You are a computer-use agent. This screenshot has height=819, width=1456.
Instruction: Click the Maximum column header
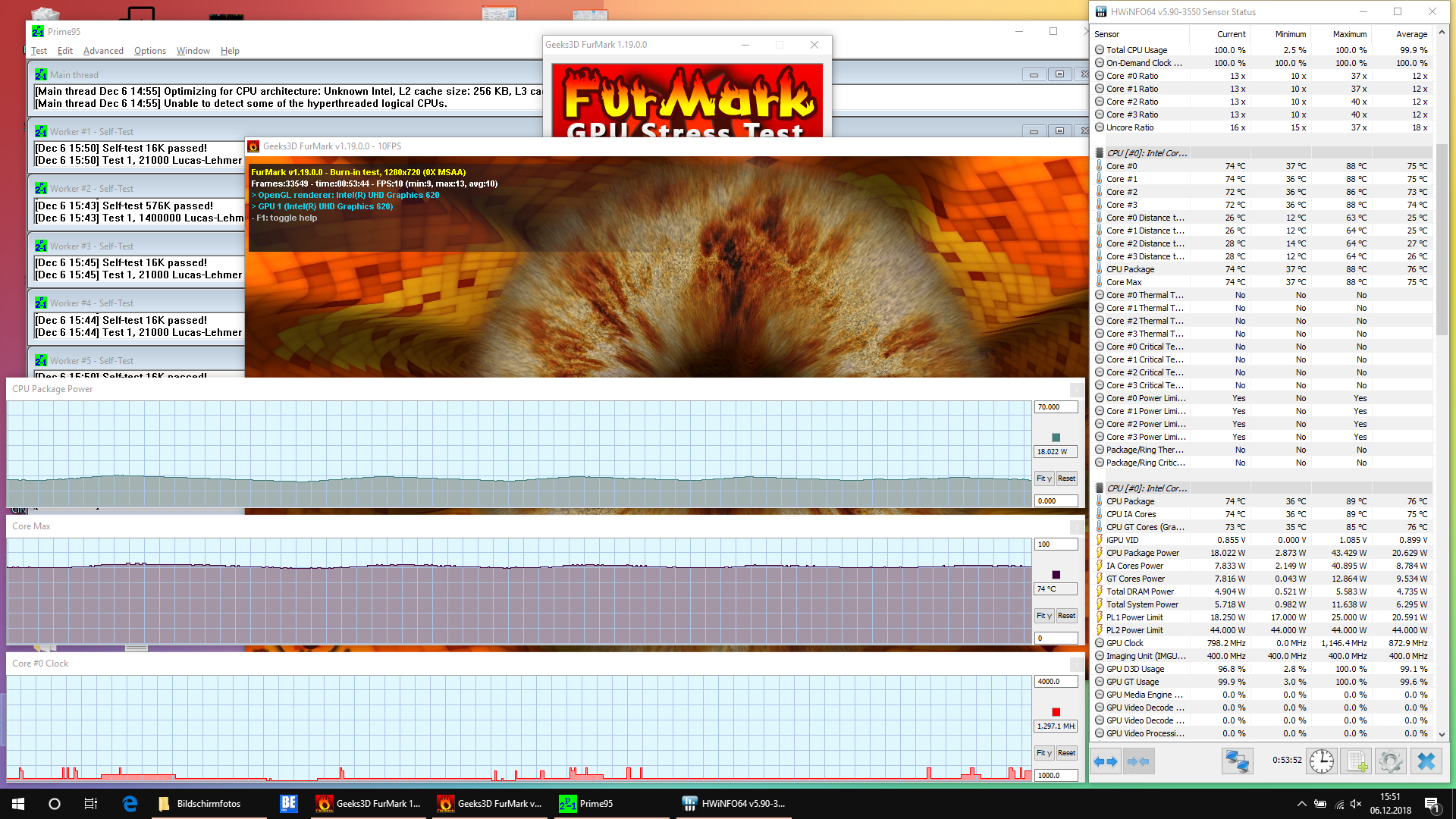pos(1341,34)
